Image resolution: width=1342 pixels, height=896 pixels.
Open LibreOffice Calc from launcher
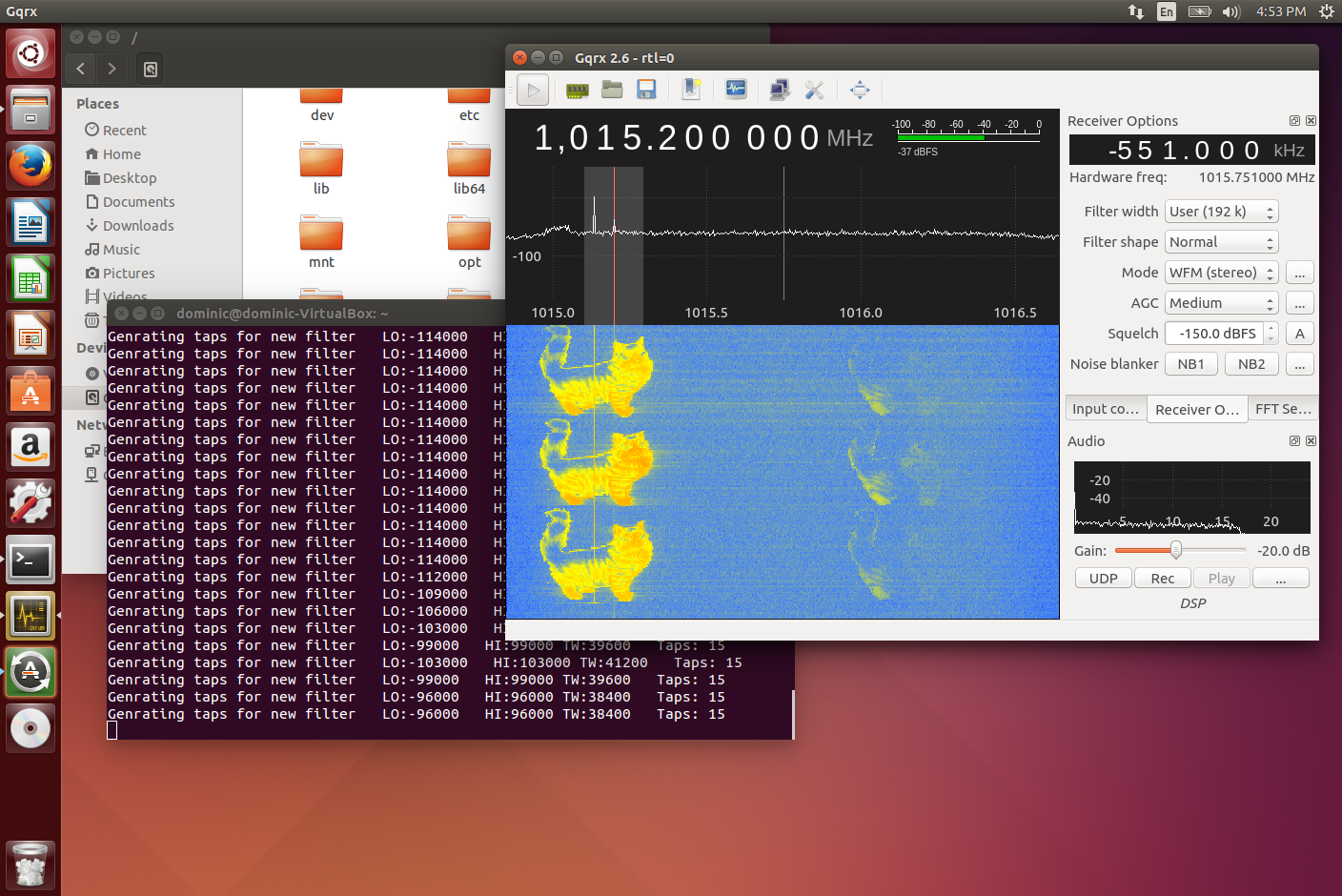pyautogui.click(x=30, y=278)
